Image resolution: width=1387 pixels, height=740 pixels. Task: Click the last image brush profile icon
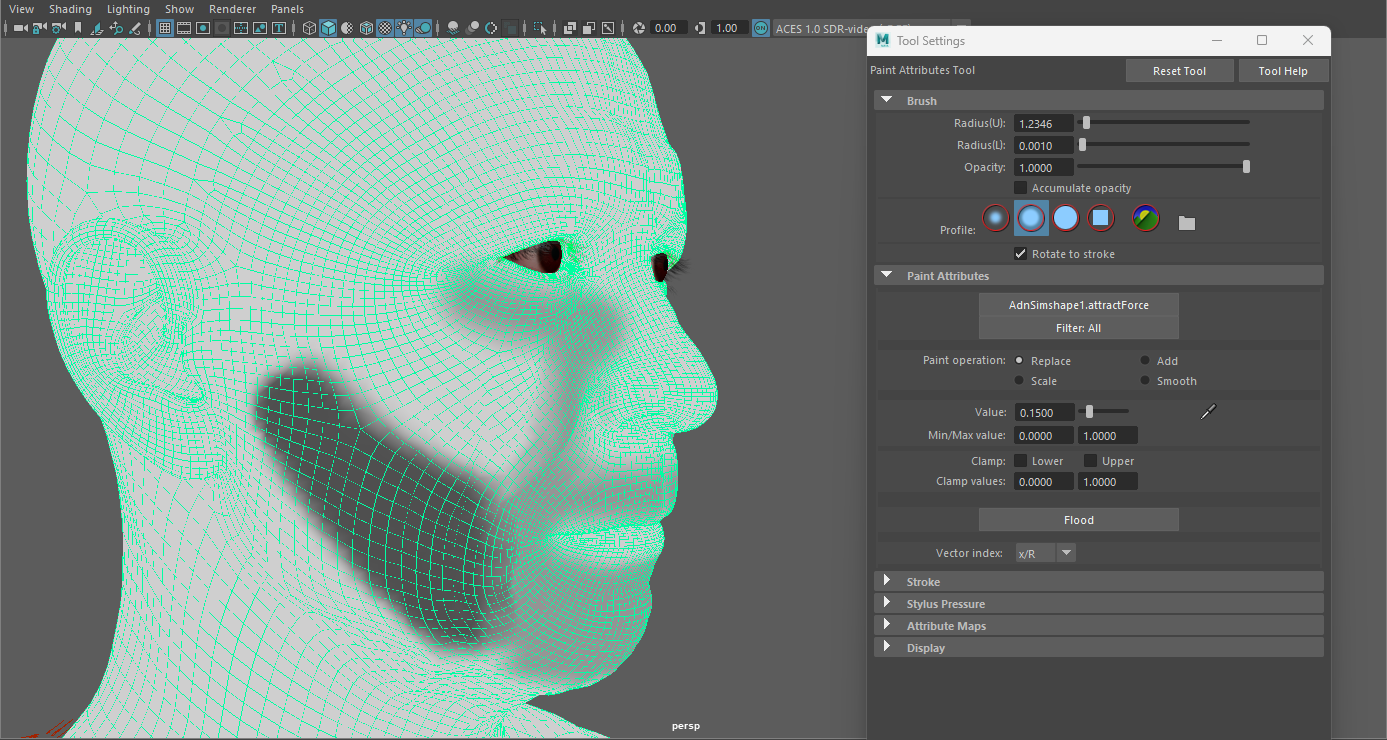point(1146,218)
